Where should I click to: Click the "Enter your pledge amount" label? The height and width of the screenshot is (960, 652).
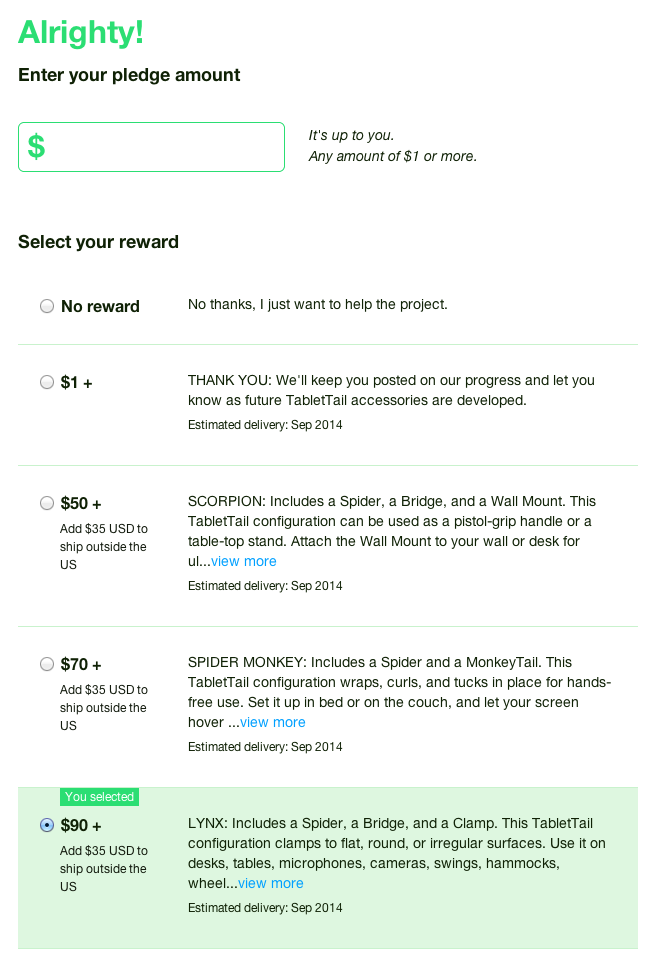[128, 75]
